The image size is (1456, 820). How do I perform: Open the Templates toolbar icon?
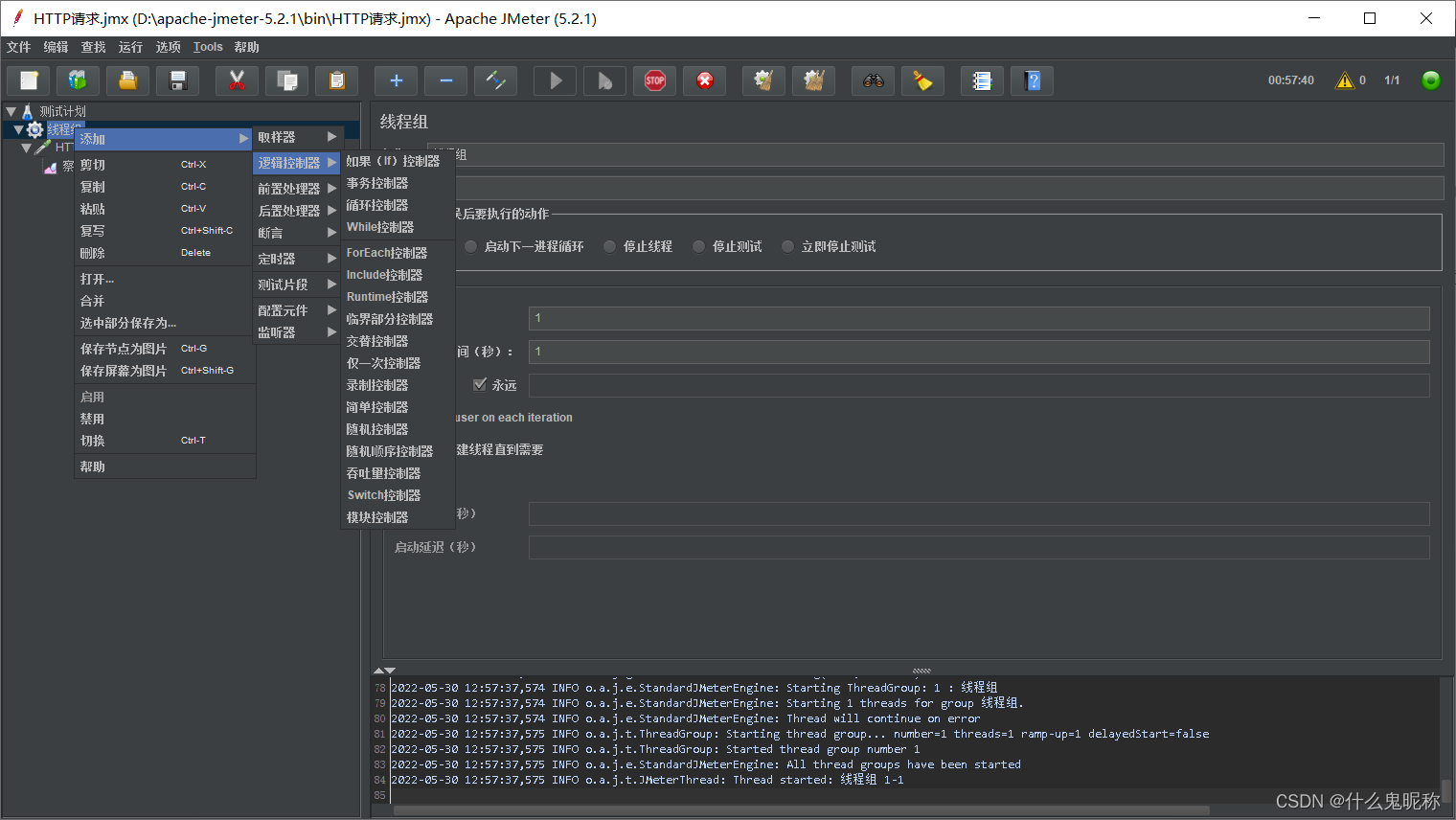click(x=79, y=80)
